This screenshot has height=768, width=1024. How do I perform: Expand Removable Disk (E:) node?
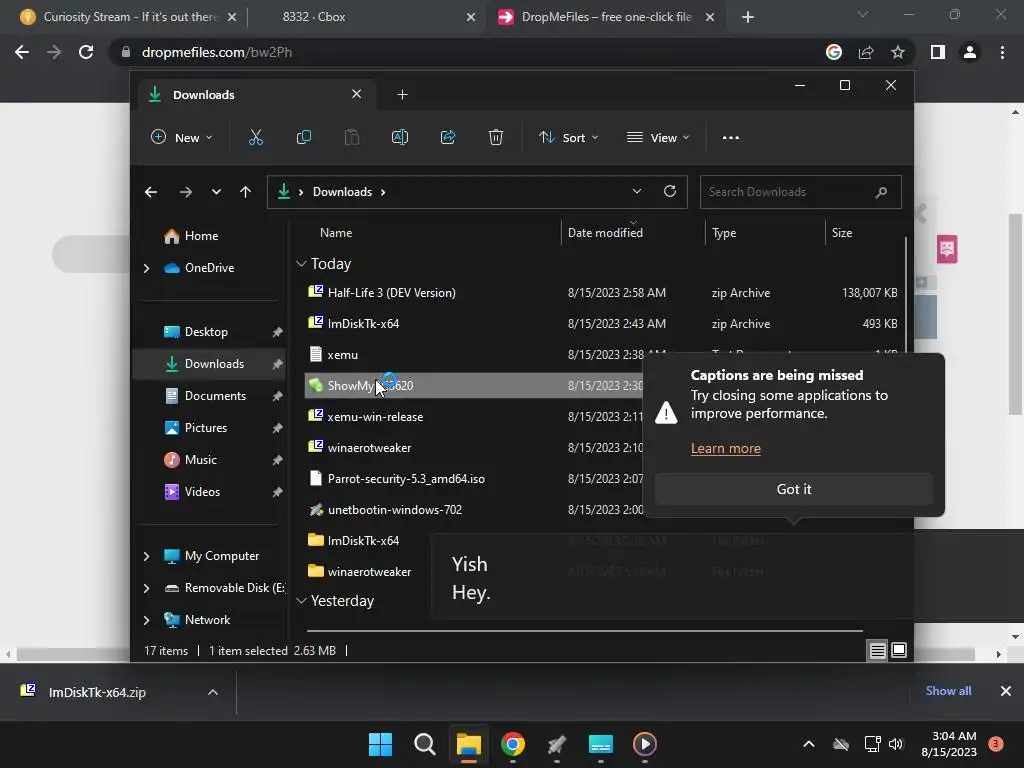(146, 588)
